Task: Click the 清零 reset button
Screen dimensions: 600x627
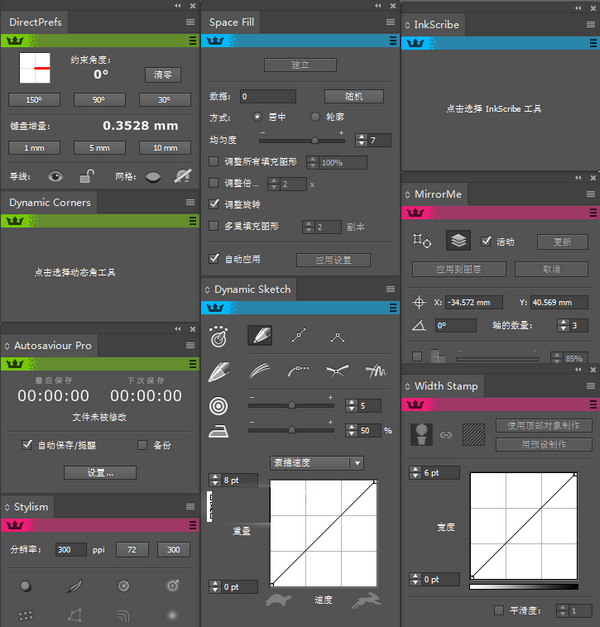Action: point(163,75)
